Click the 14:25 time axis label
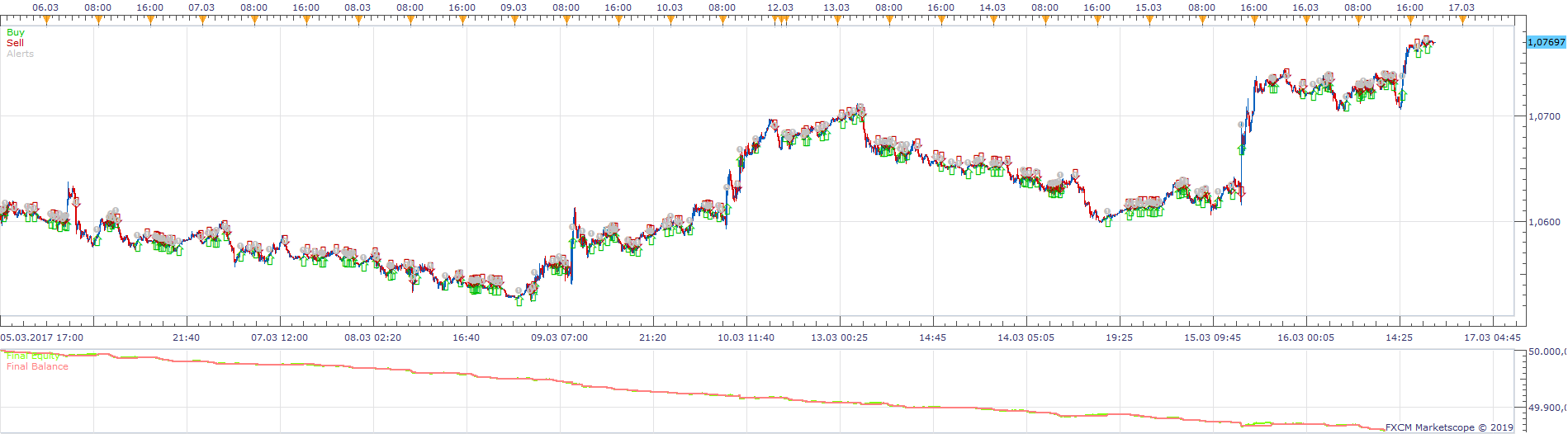This screenshot has height=434, width=1568. coord(1400,337)
